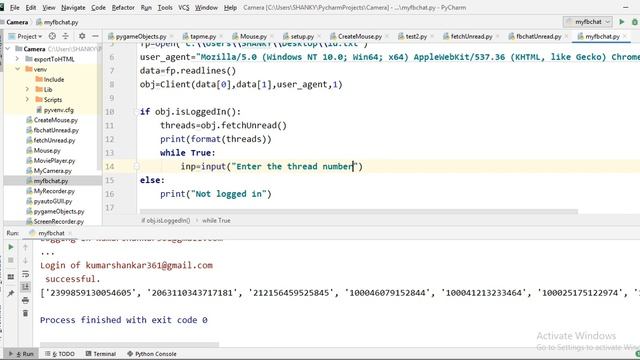Click the print icon in the Run panel

click(x=25, y=300)
